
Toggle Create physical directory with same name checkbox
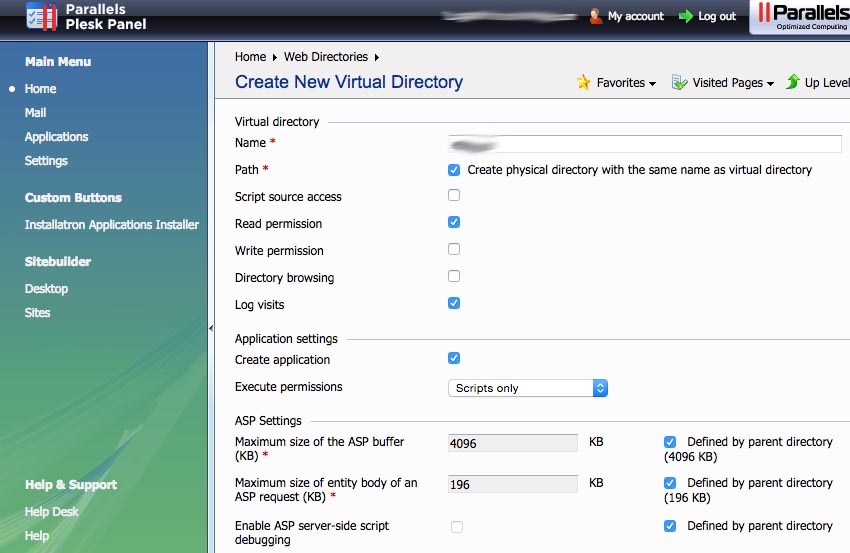[454, 170]
